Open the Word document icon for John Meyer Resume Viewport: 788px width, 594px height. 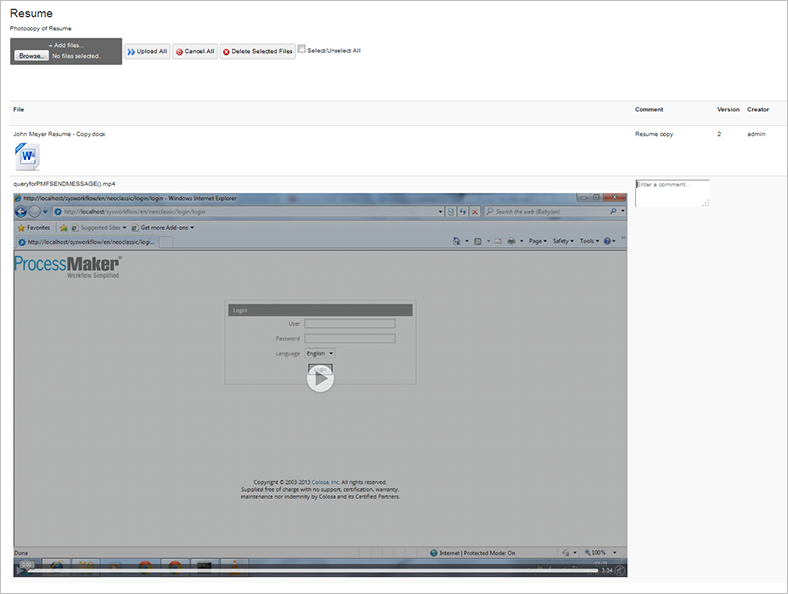tap(27, 156)
